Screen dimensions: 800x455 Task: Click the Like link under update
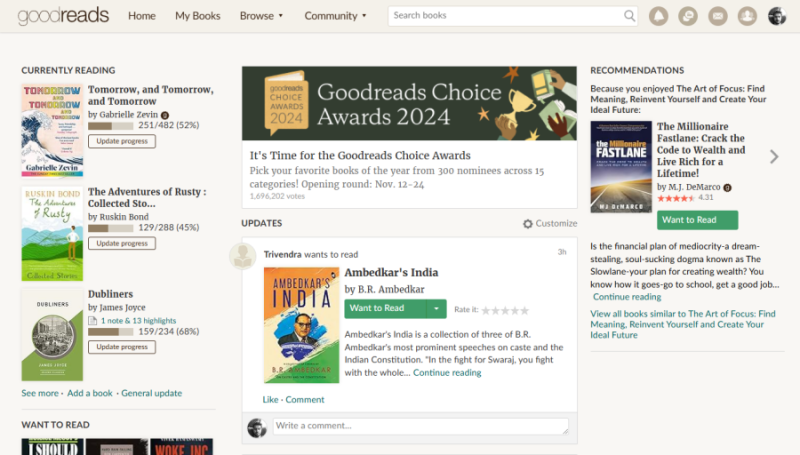coord(270,400)
